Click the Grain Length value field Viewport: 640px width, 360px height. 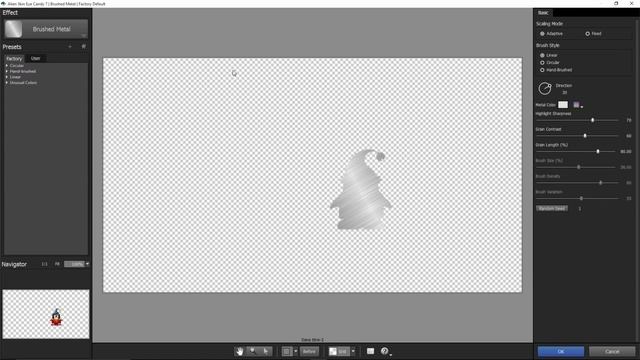pos(626,151)
